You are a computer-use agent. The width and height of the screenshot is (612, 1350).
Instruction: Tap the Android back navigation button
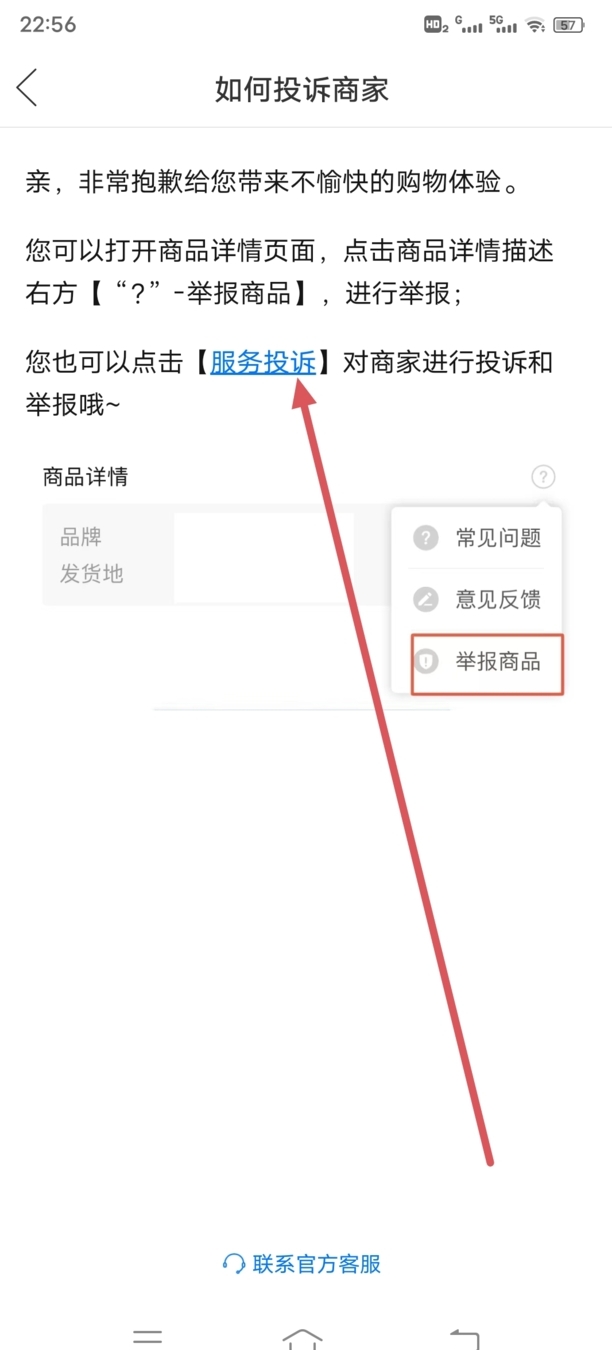[x=464, y=1338]
